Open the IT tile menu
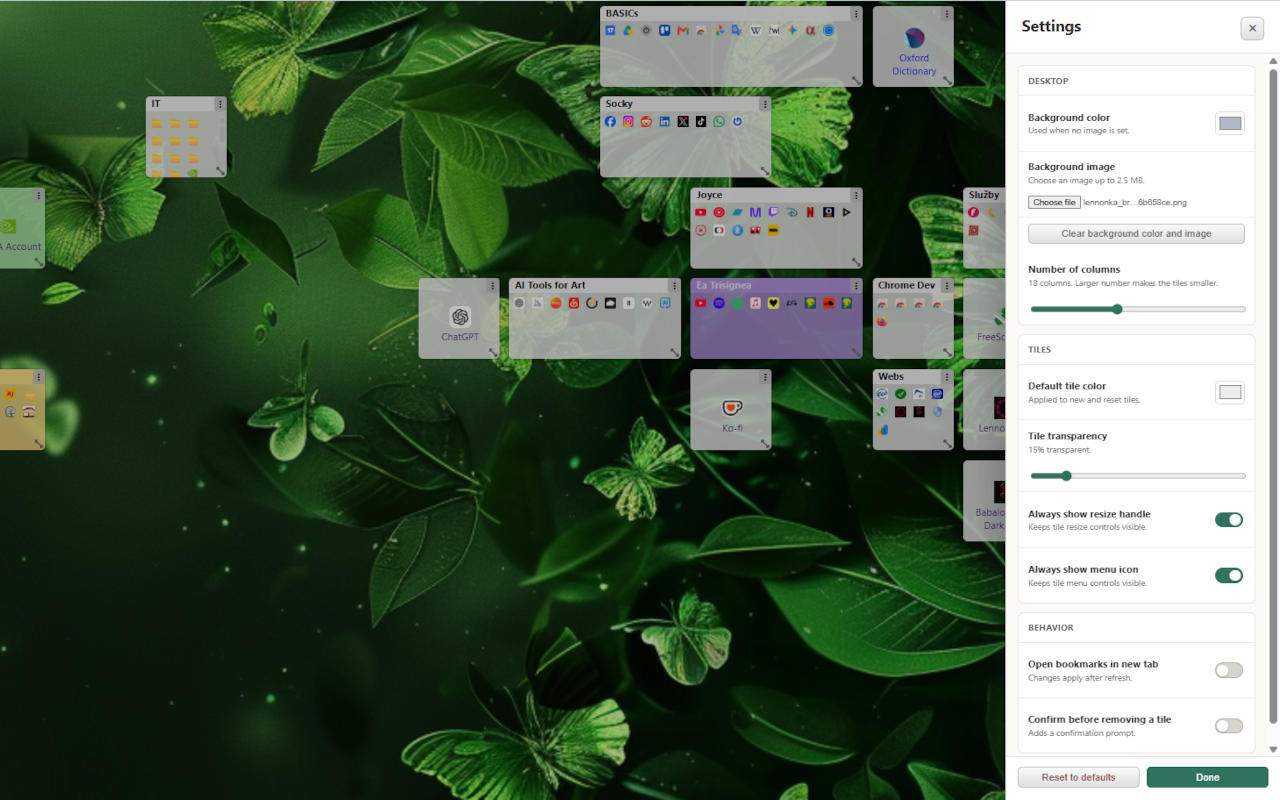Viewport: 1280px width, 800px height. tap(220, 104)
